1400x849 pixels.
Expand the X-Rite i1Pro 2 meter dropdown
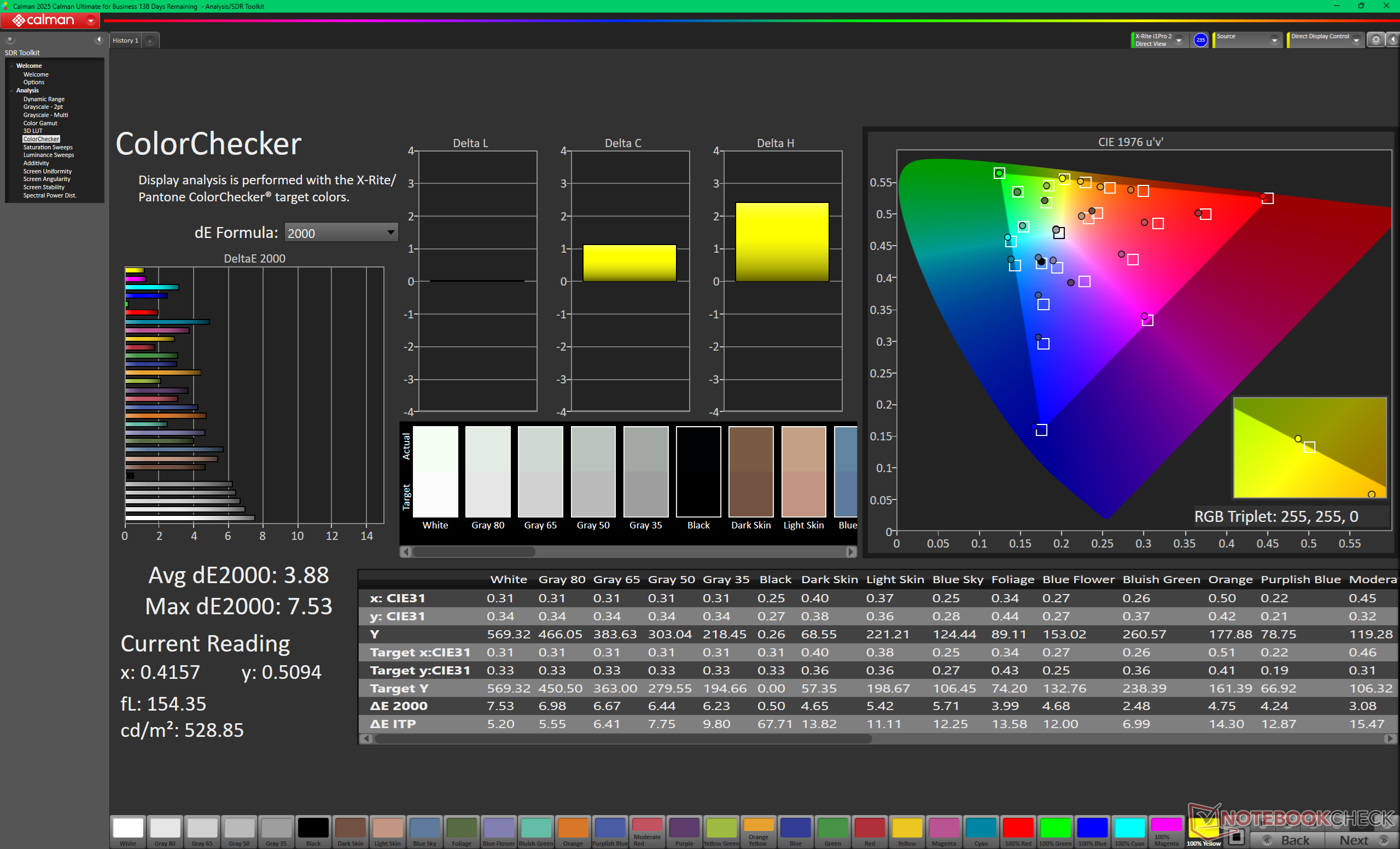[1179, 40]
